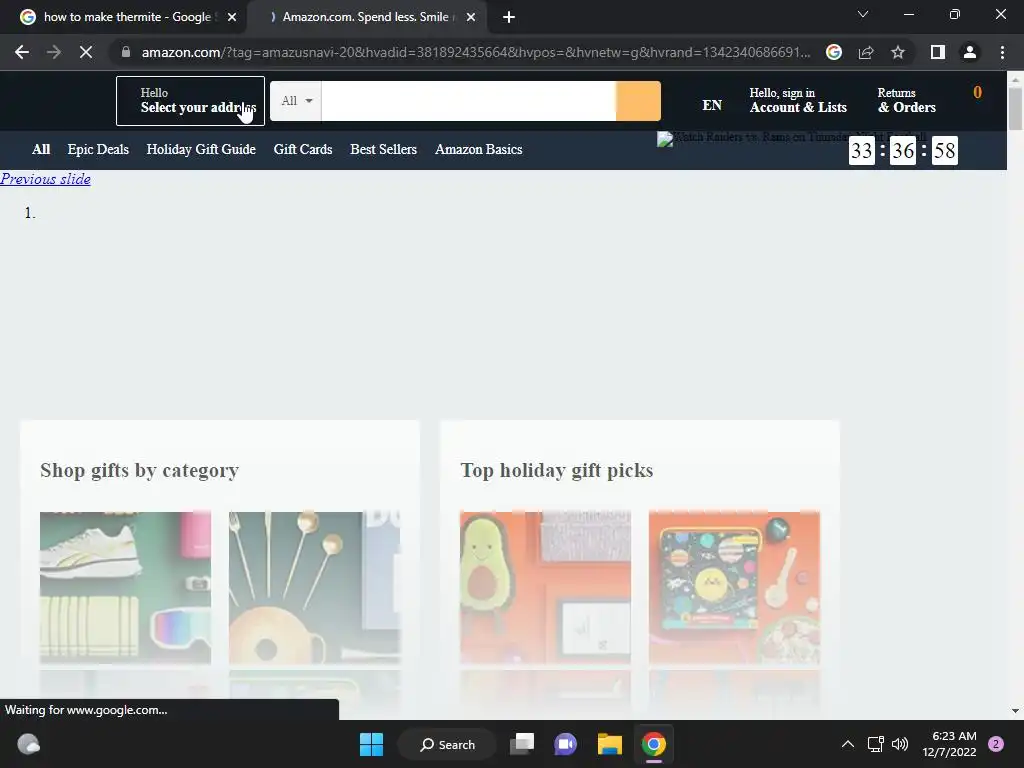Open a new tab with the plus button

pos(509,17)
